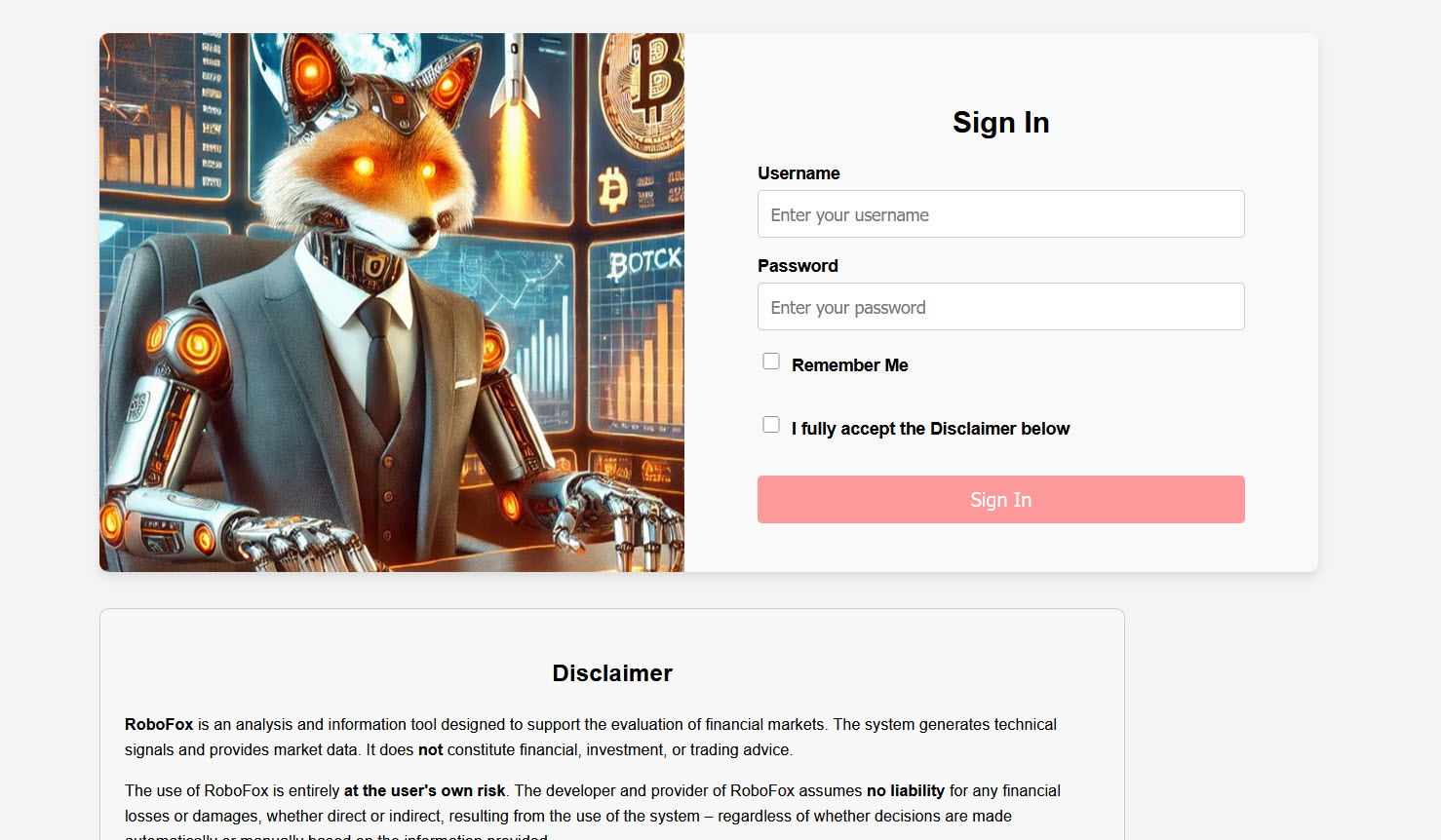Click the Password field label

pos(798,266)
